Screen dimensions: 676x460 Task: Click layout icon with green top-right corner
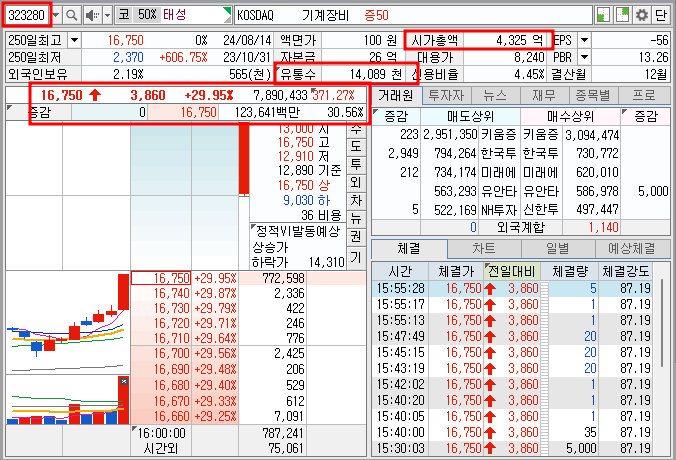coord(622,15)
